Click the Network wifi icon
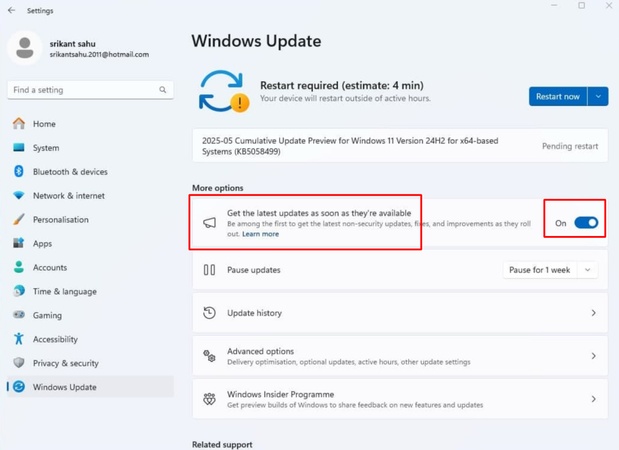The width and height of the screenshot is (619, 450). click(19, 195)
